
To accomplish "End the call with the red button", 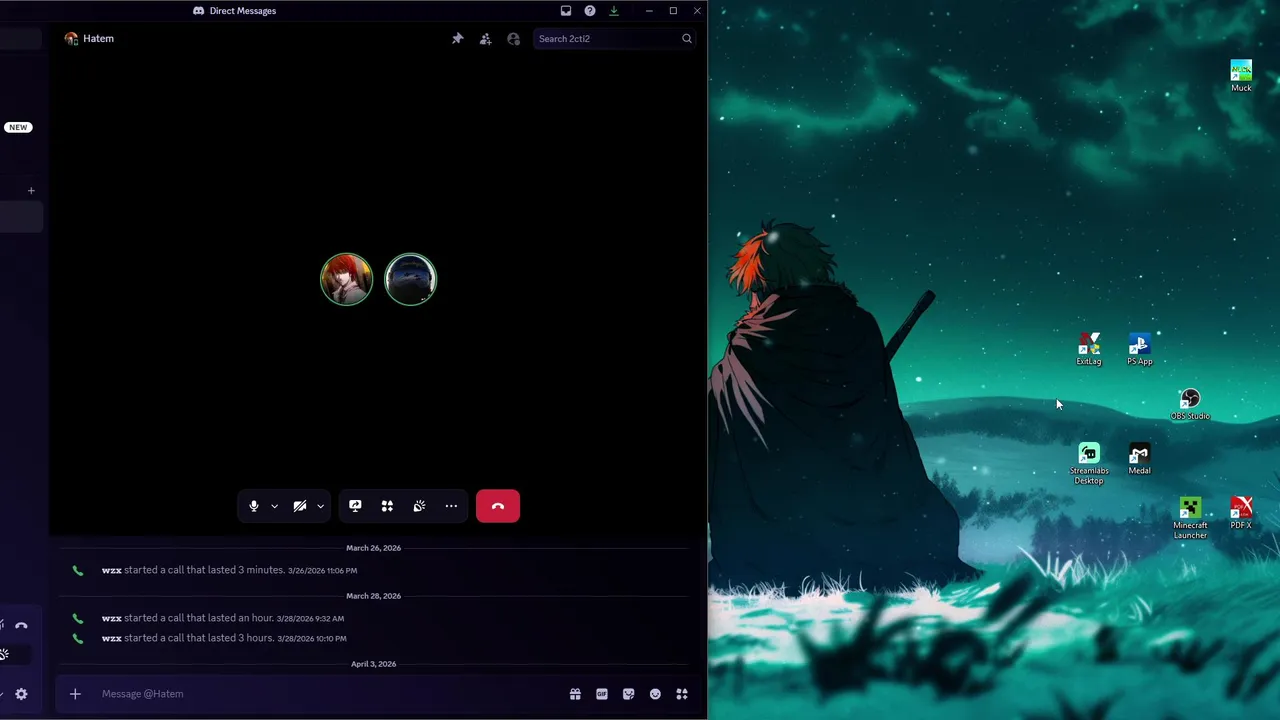I will click(498, 506).
